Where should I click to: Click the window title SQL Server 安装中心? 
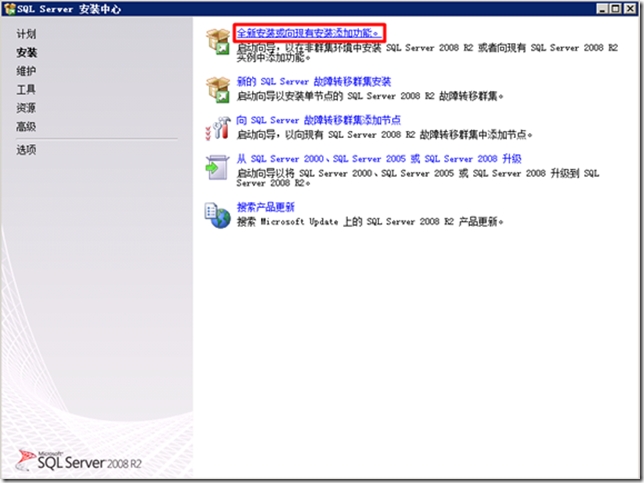pyautogui.click(x=69, y=9)
